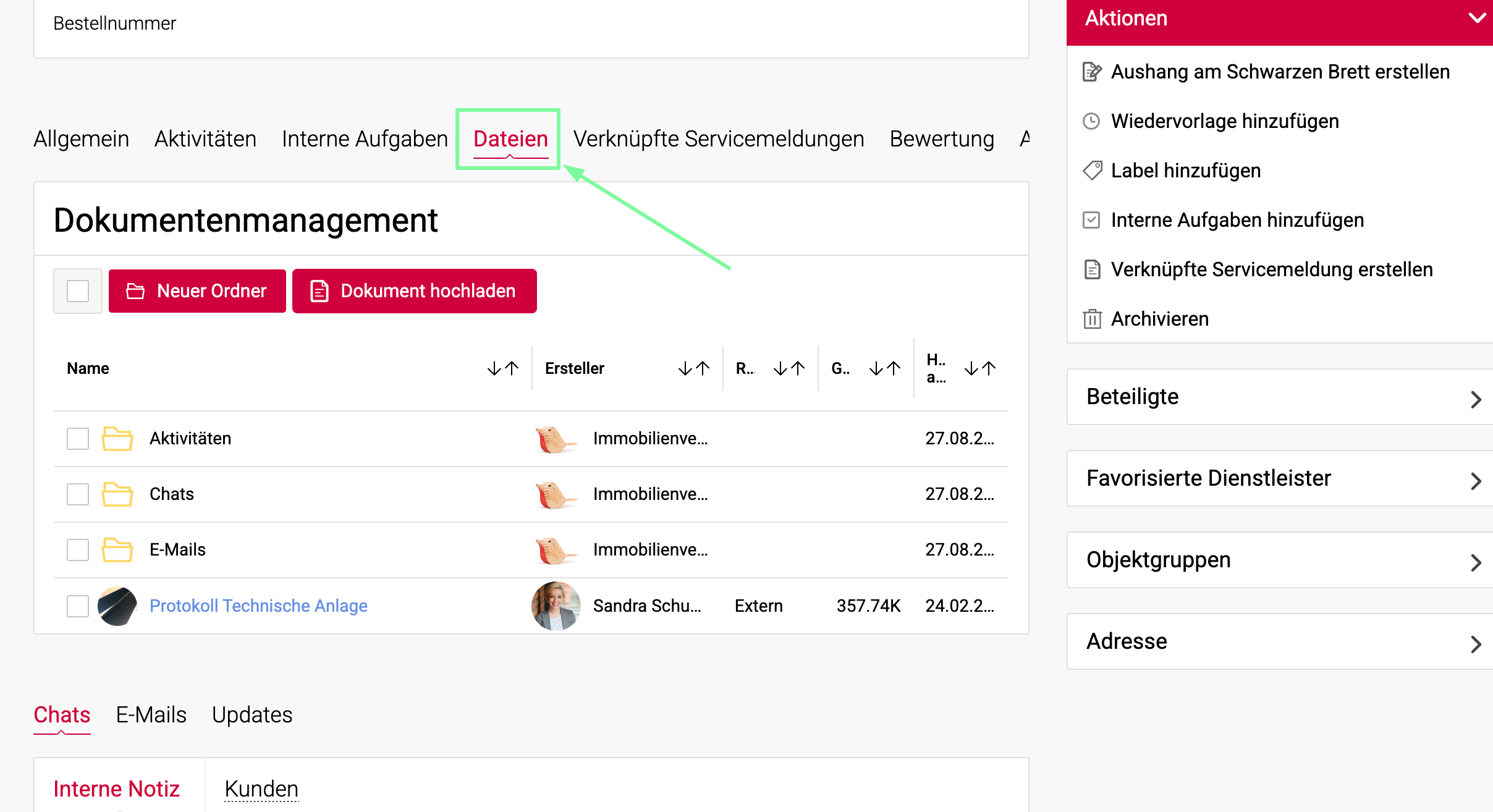The image size is (1493, 812).
Task: Click Neuer Ordner button
Action: (197, 291)
